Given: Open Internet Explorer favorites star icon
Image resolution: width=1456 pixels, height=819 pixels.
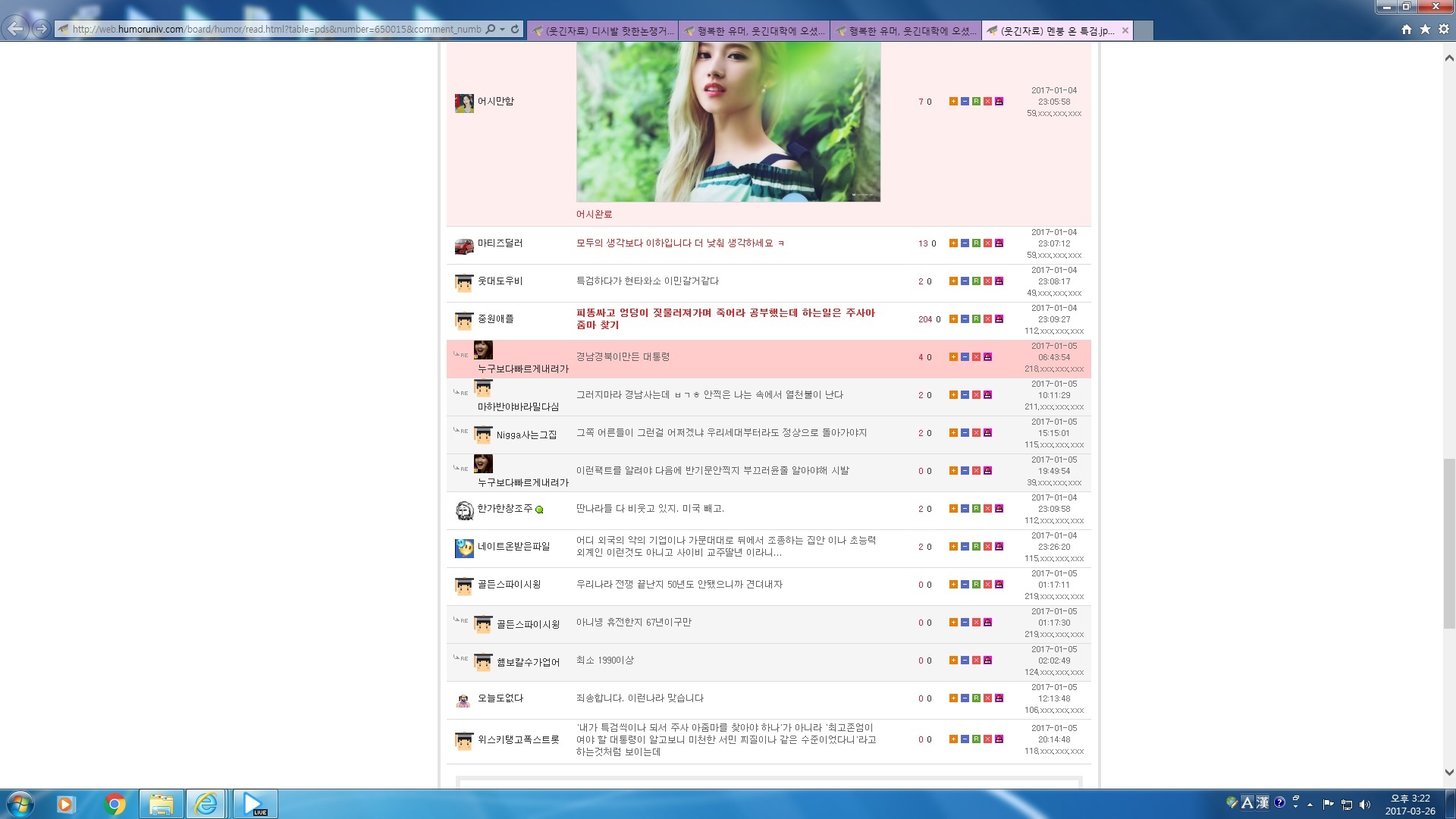Looking at the screenshot, I should (x=1425, y=29).
